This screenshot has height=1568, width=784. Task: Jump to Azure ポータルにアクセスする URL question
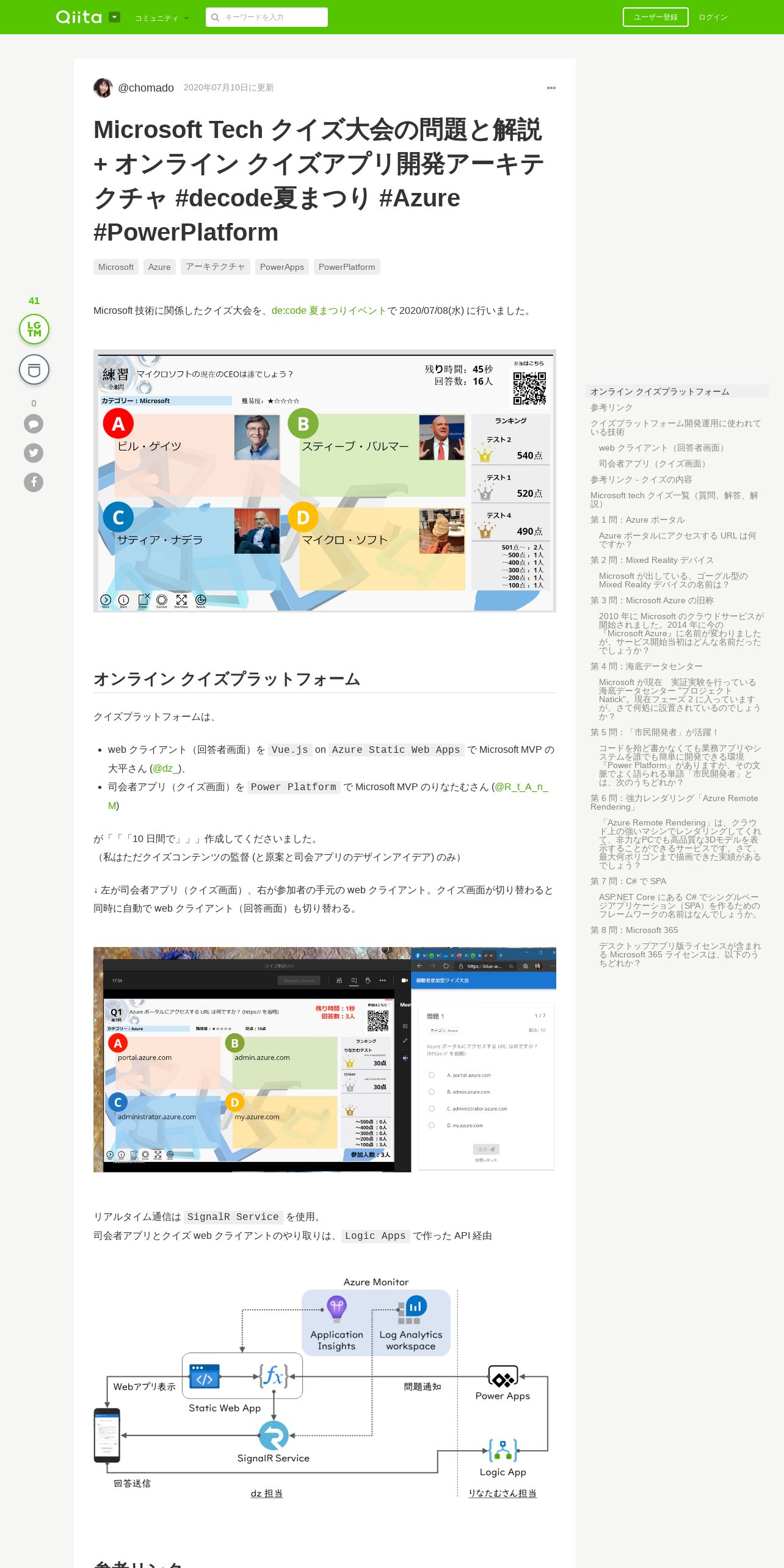tap(678, 540)
